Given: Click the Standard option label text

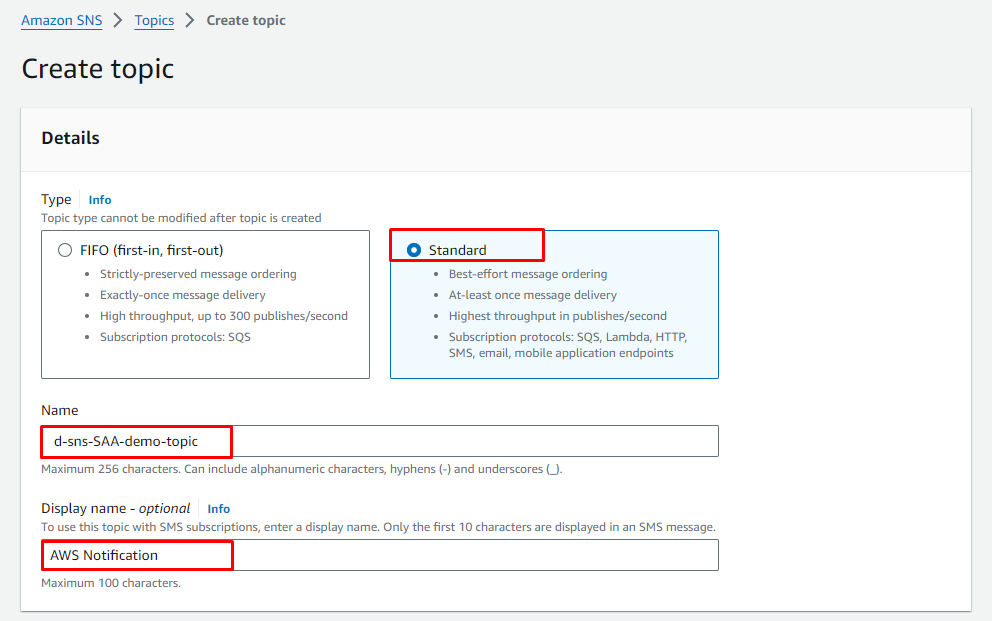Looking at the screenshot, I should coord(458,250).
